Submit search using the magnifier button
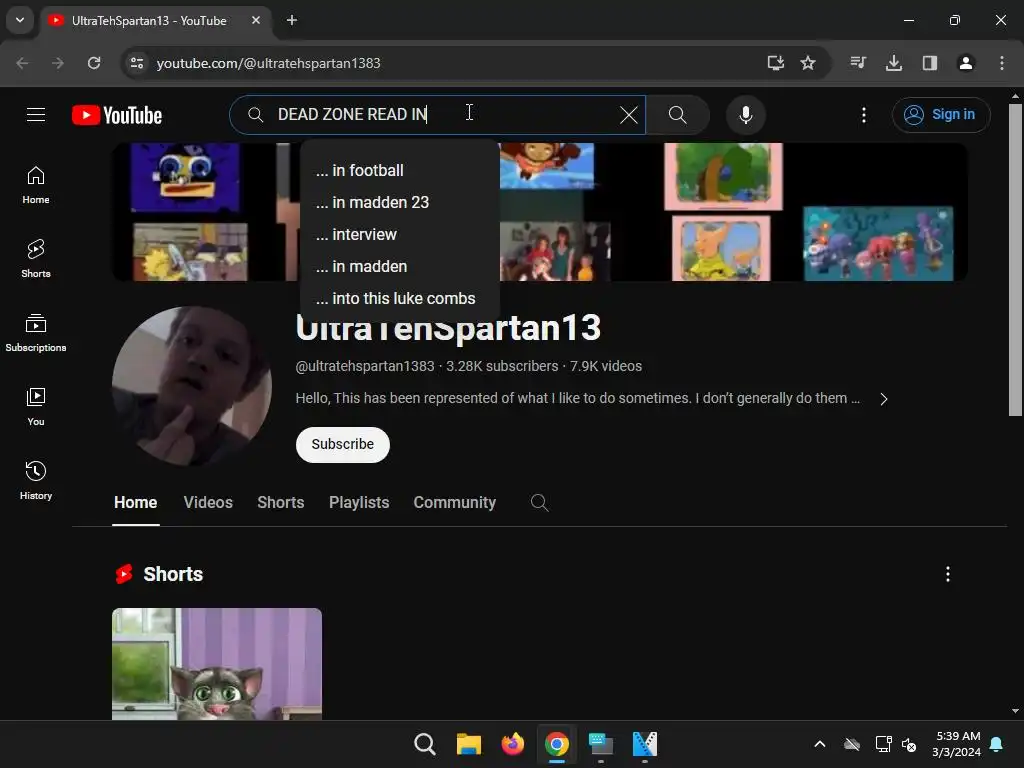The height and width of the screenshot is (768, 1024). tap(677, 115)
